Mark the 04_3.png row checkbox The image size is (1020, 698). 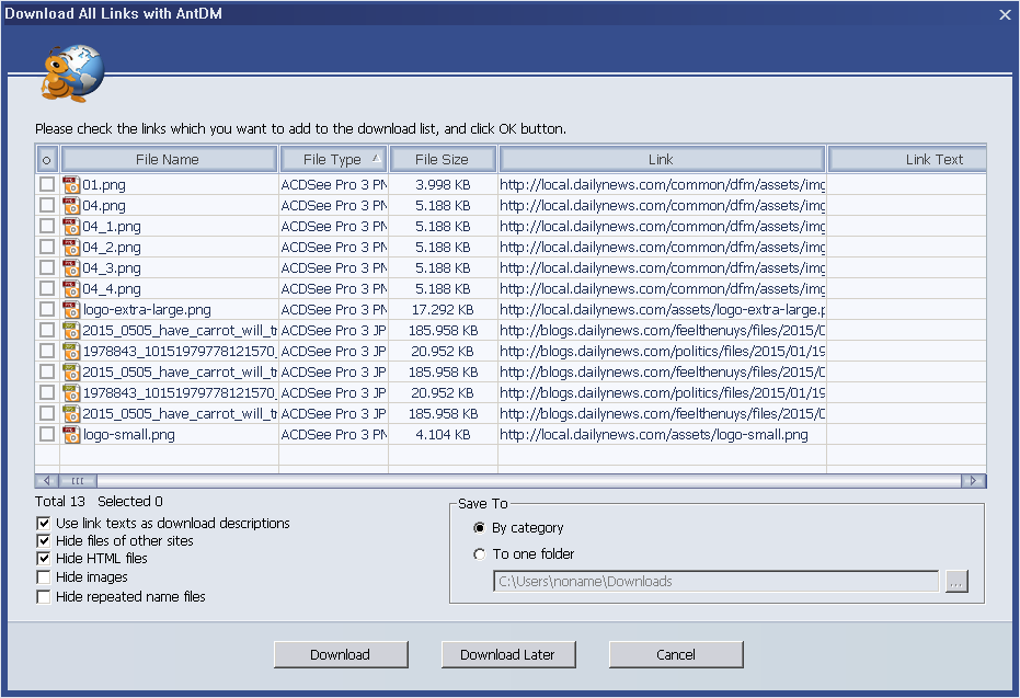(x=47, y=268)
